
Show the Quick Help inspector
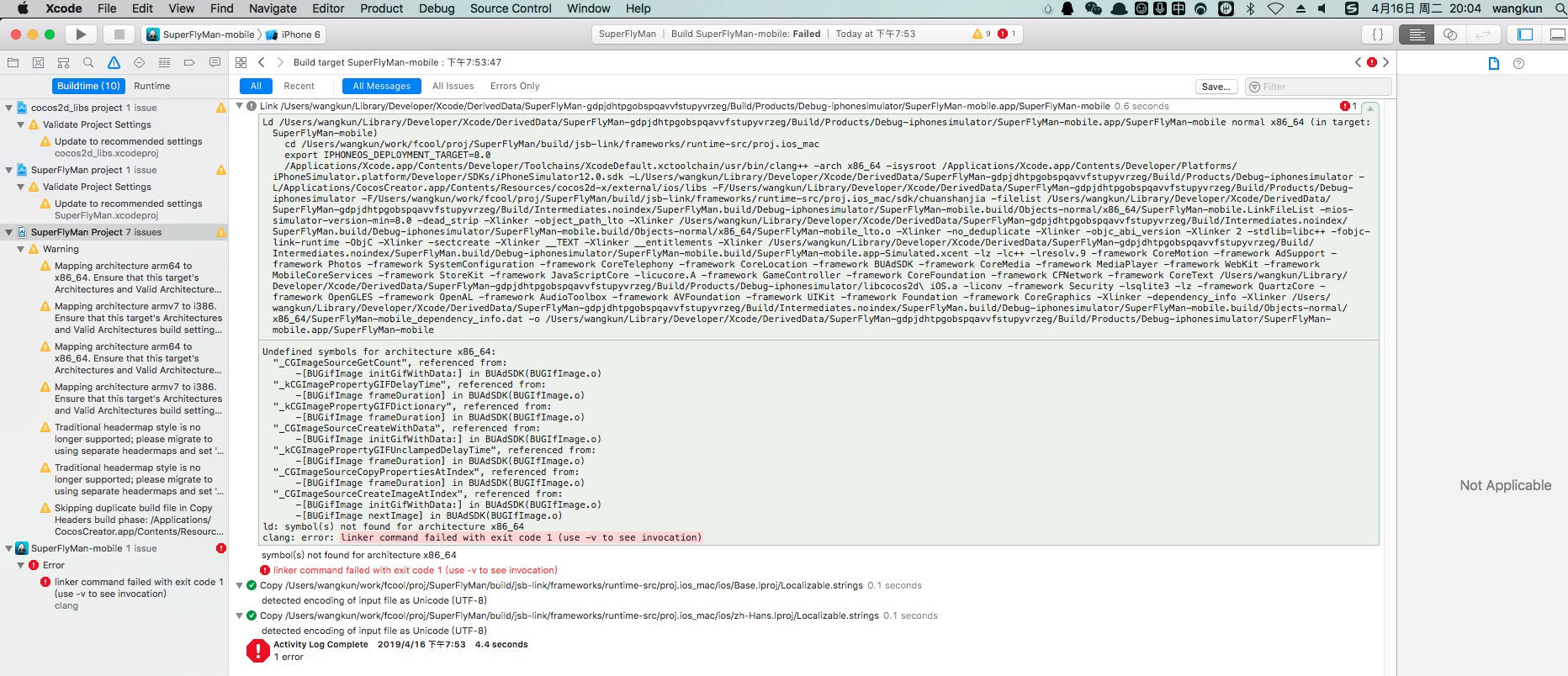point(1518,63)
